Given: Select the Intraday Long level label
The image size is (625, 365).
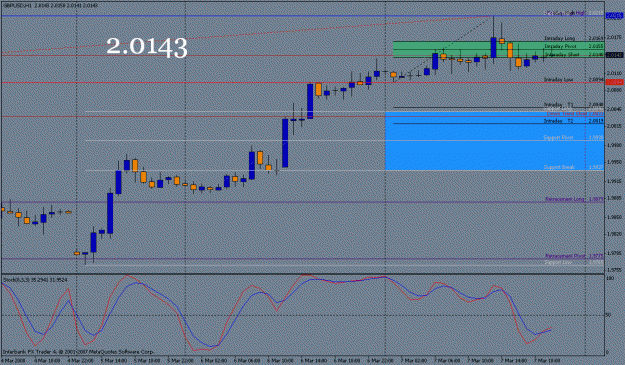Looking at the screenshot, I should tap(560, 38).
